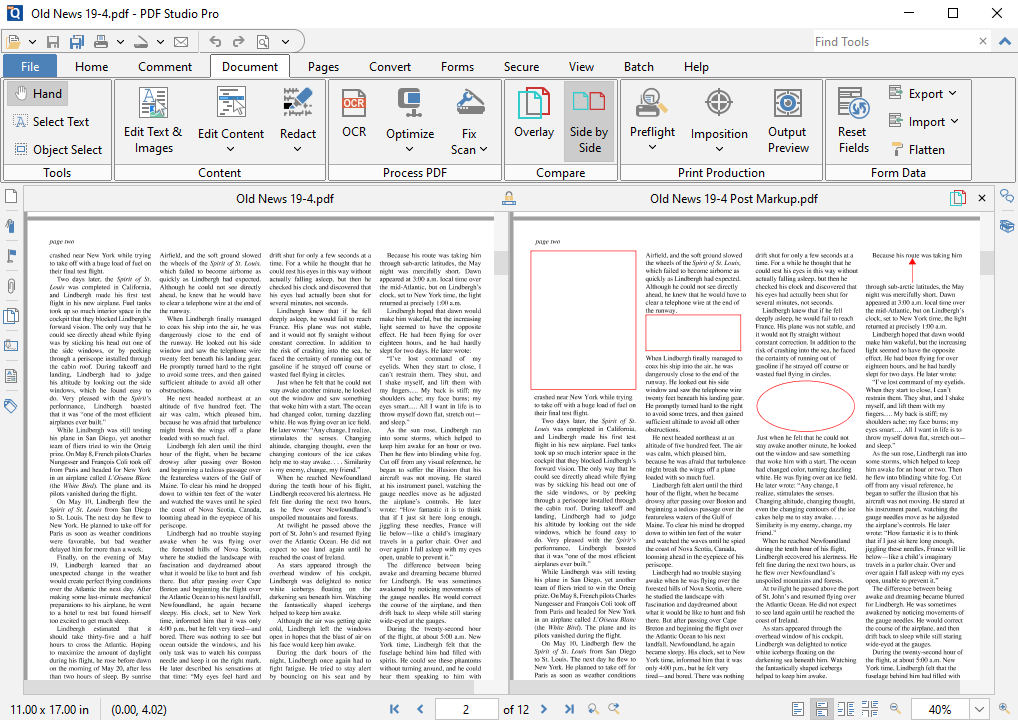Viewport: 1018px width, 720px height.
Task: Enable the Select Text tool
Action: click(x=50, y=121)
